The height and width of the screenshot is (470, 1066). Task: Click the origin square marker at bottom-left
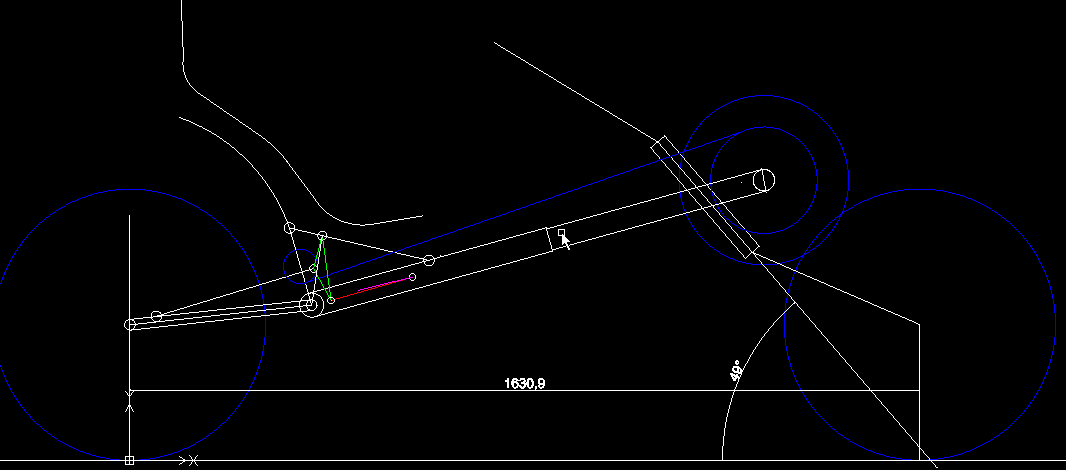129,460
